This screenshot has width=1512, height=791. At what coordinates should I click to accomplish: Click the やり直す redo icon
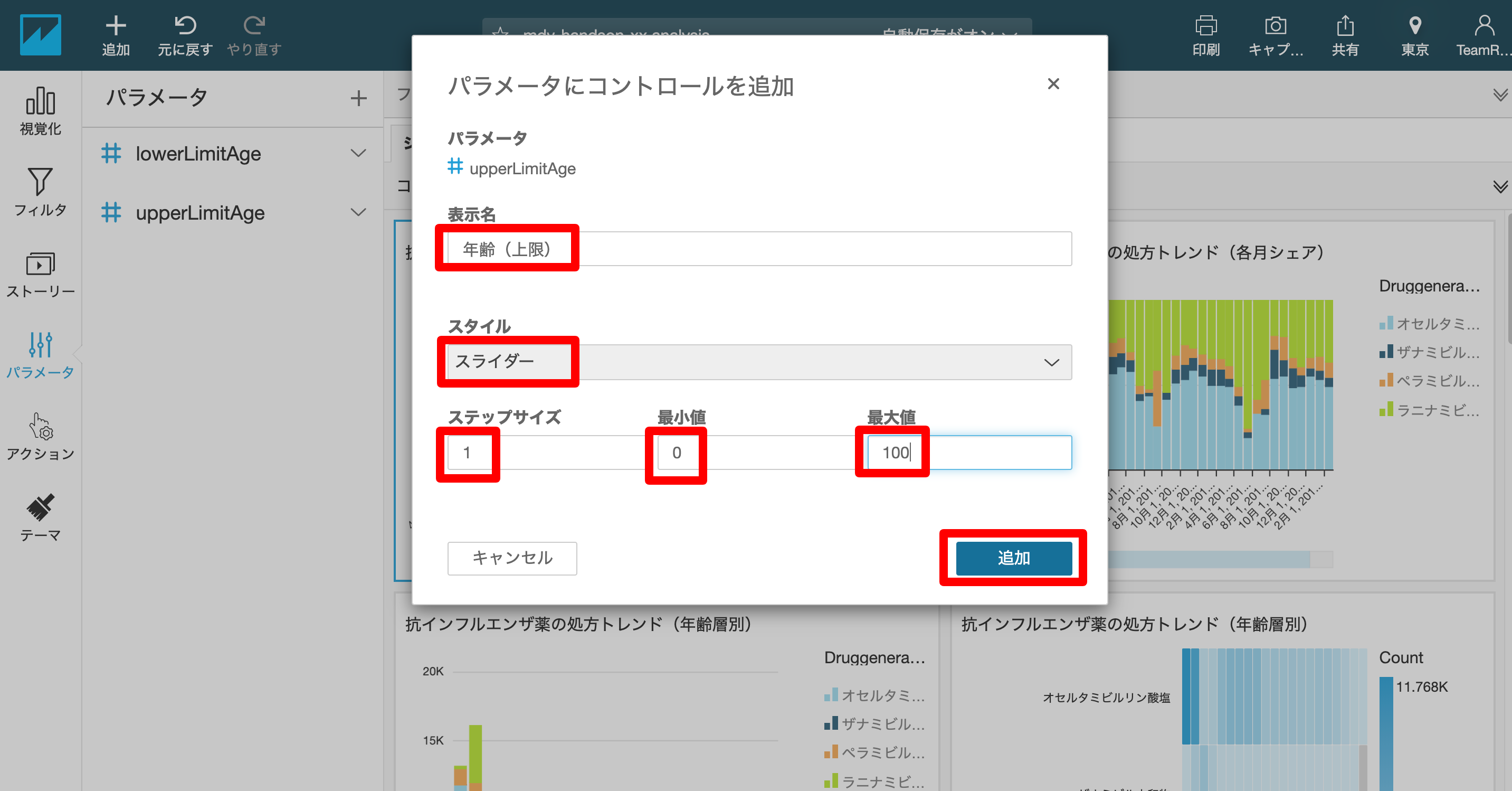click(254, 25)
